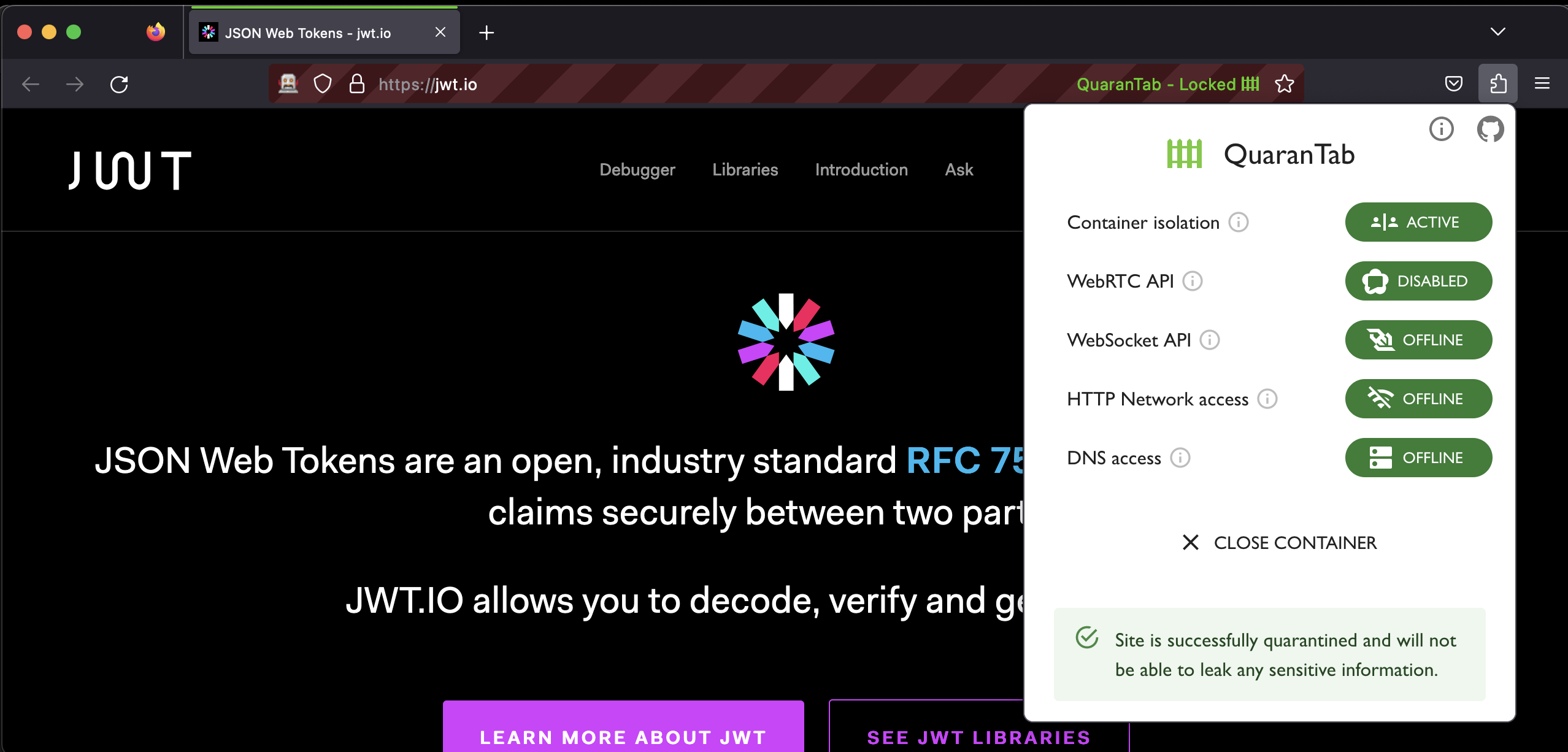Select the JSON Web Tokens browser tab

308,33
